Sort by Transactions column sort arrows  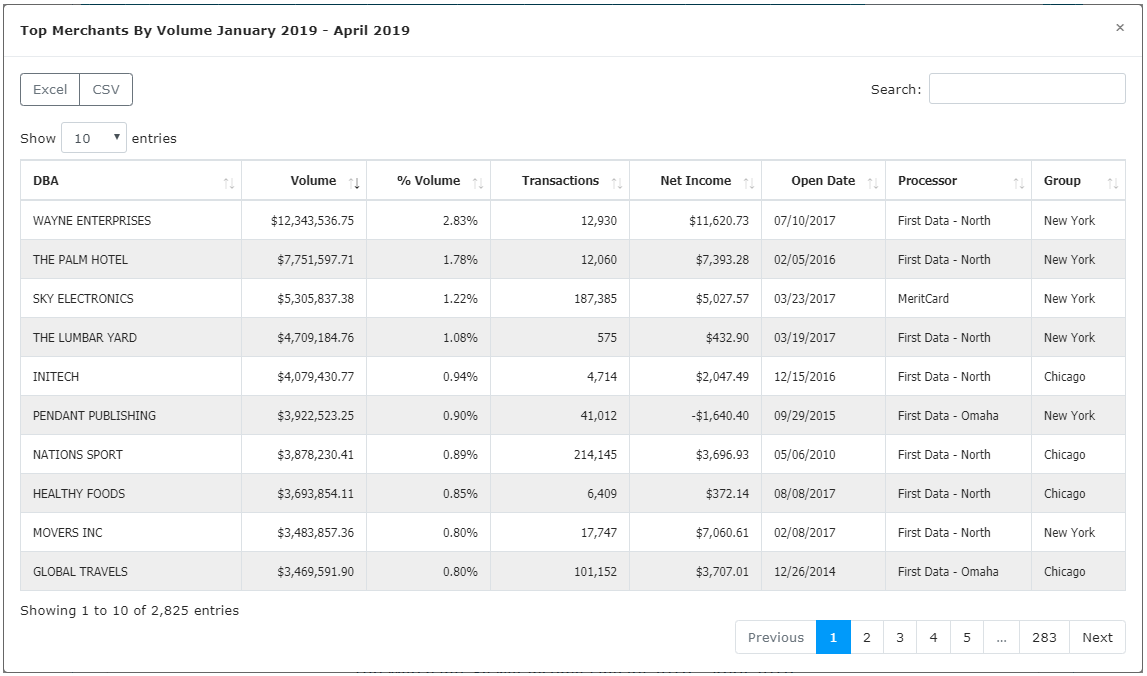click(617, 183)
